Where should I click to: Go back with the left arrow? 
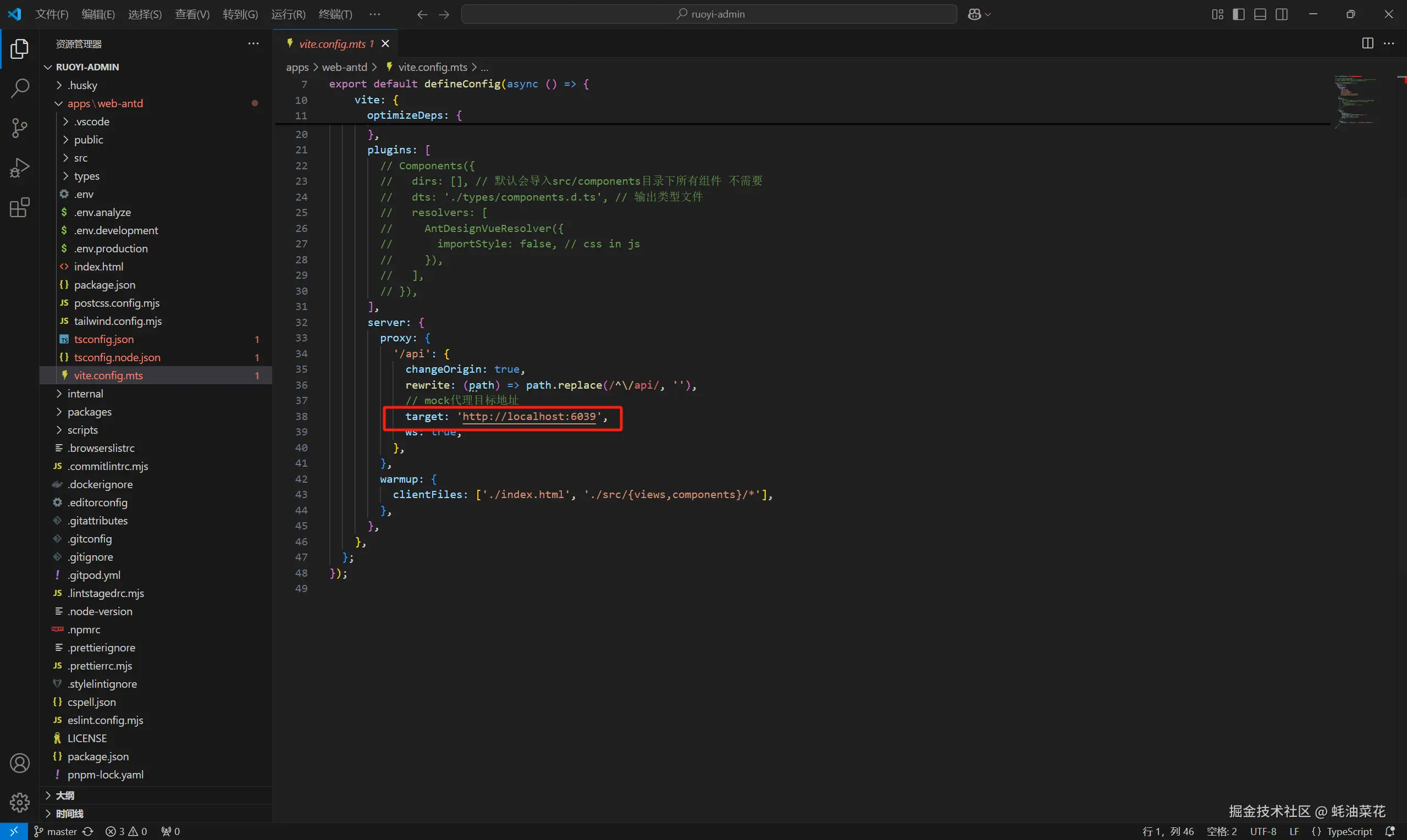422,14
